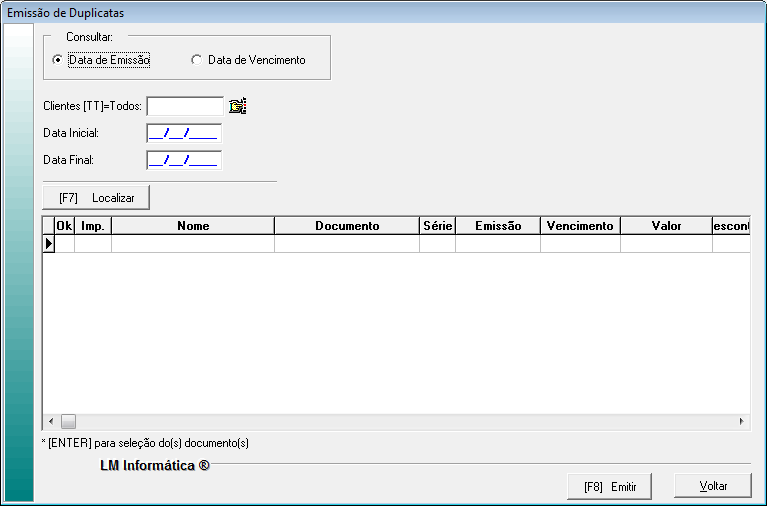
Task: Focus the Data Inicial date field
Action: (183, 133)
